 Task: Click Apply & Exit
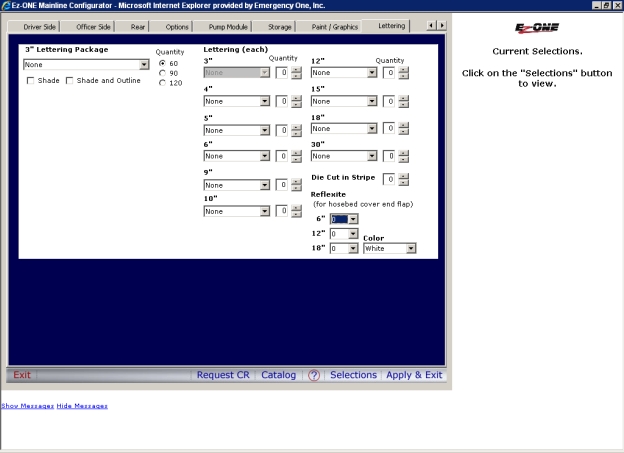coord(414,375)
